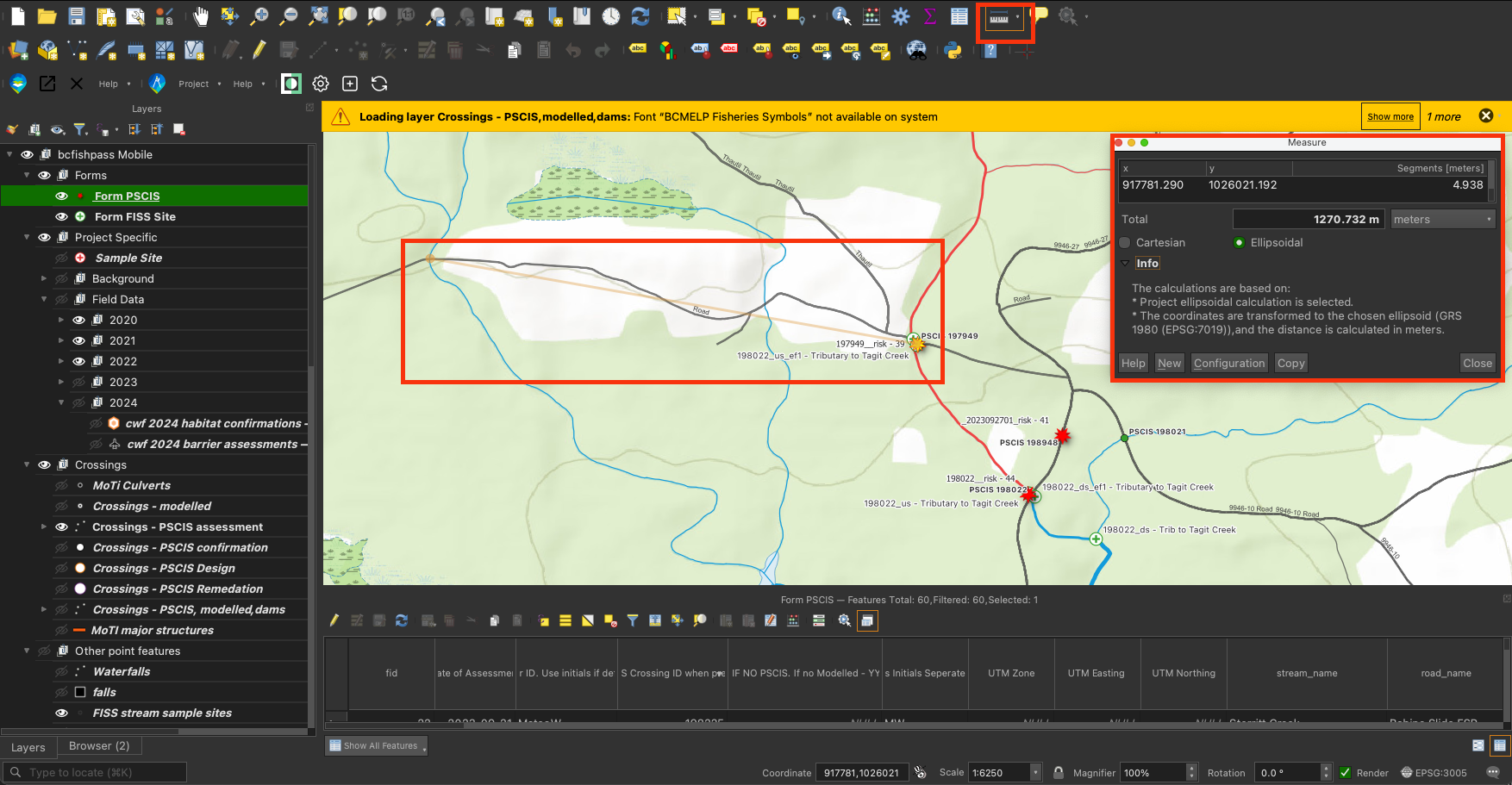This screenshot has width=1512, height=785.
Task: Open a project with the folder icon
Action: click(x=47, y=16)
